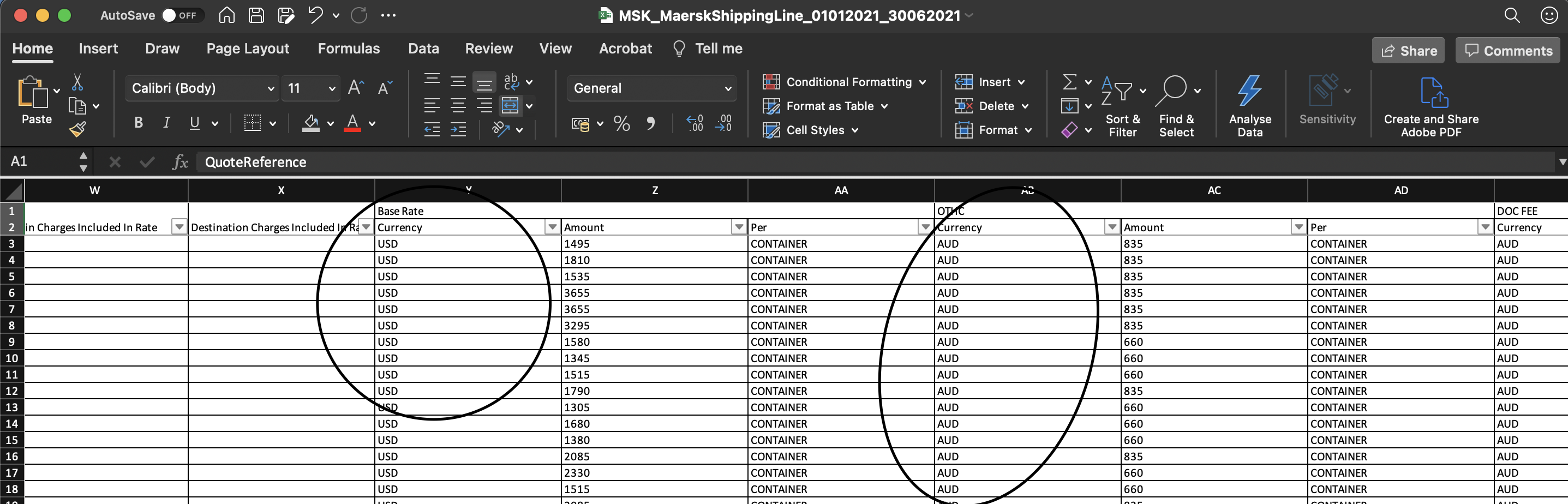Image resolution: width=1568 pixels, height=504 pixels.
Task: Toggle bottom align icon
Action: pos(484,82)
